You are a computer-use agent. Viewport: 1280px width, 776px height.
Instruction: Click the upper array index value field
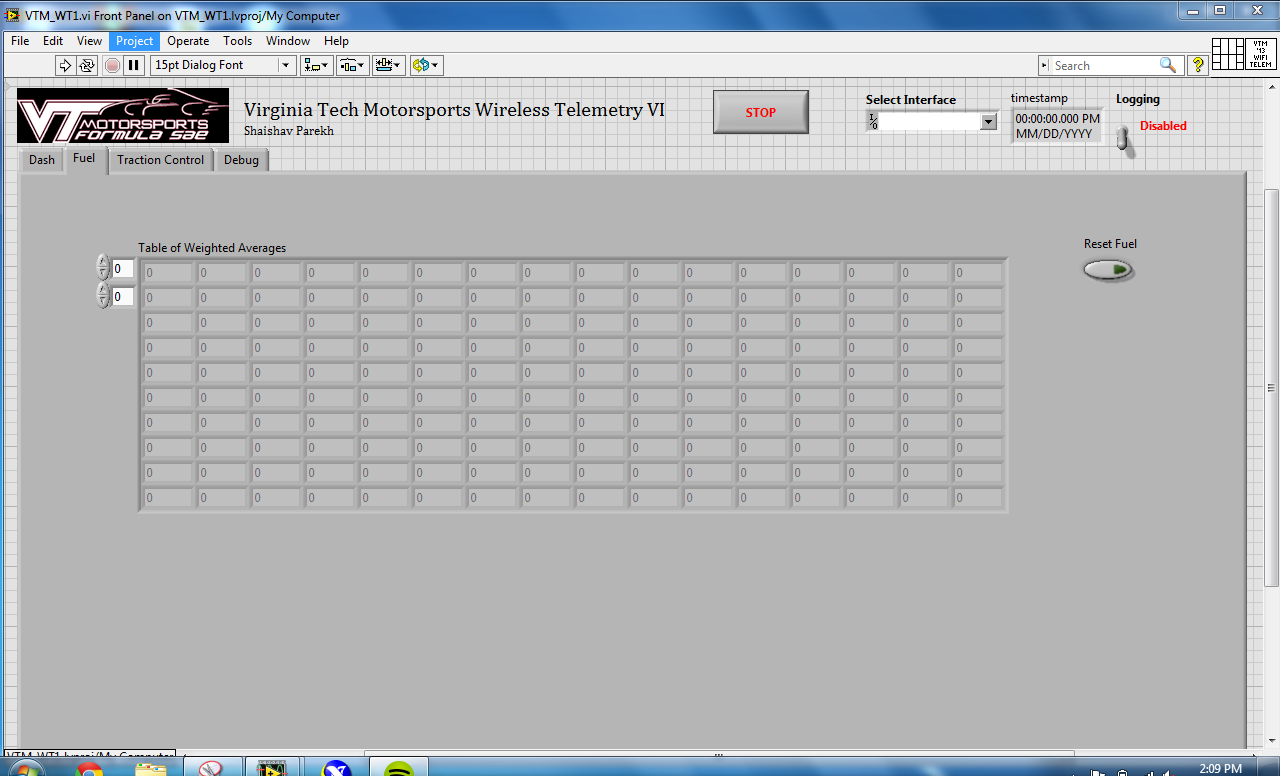pos(122,269)
